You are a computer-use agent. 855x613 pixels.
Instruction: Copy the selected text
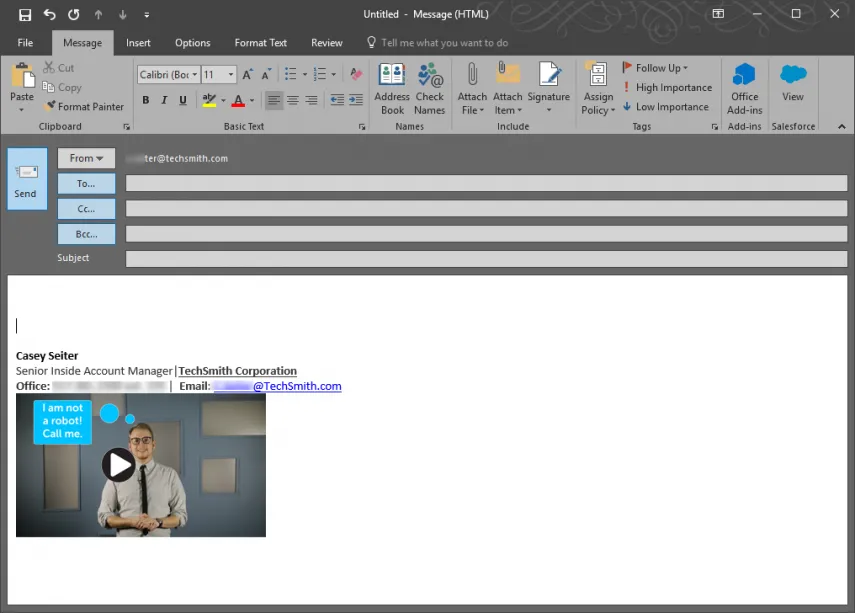(x=62, y=87)
